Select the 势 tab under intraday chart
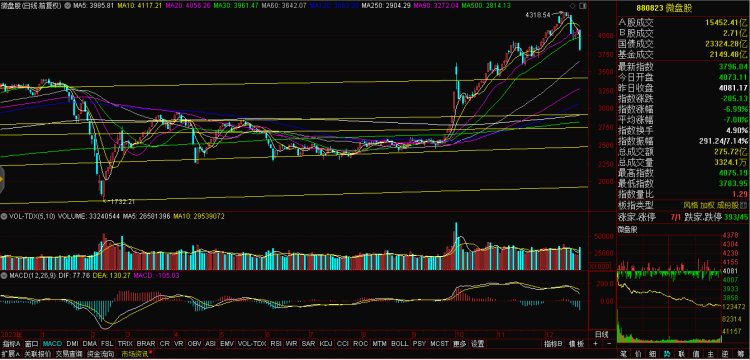Screen dimensions: 750x360 click(666, 355)
